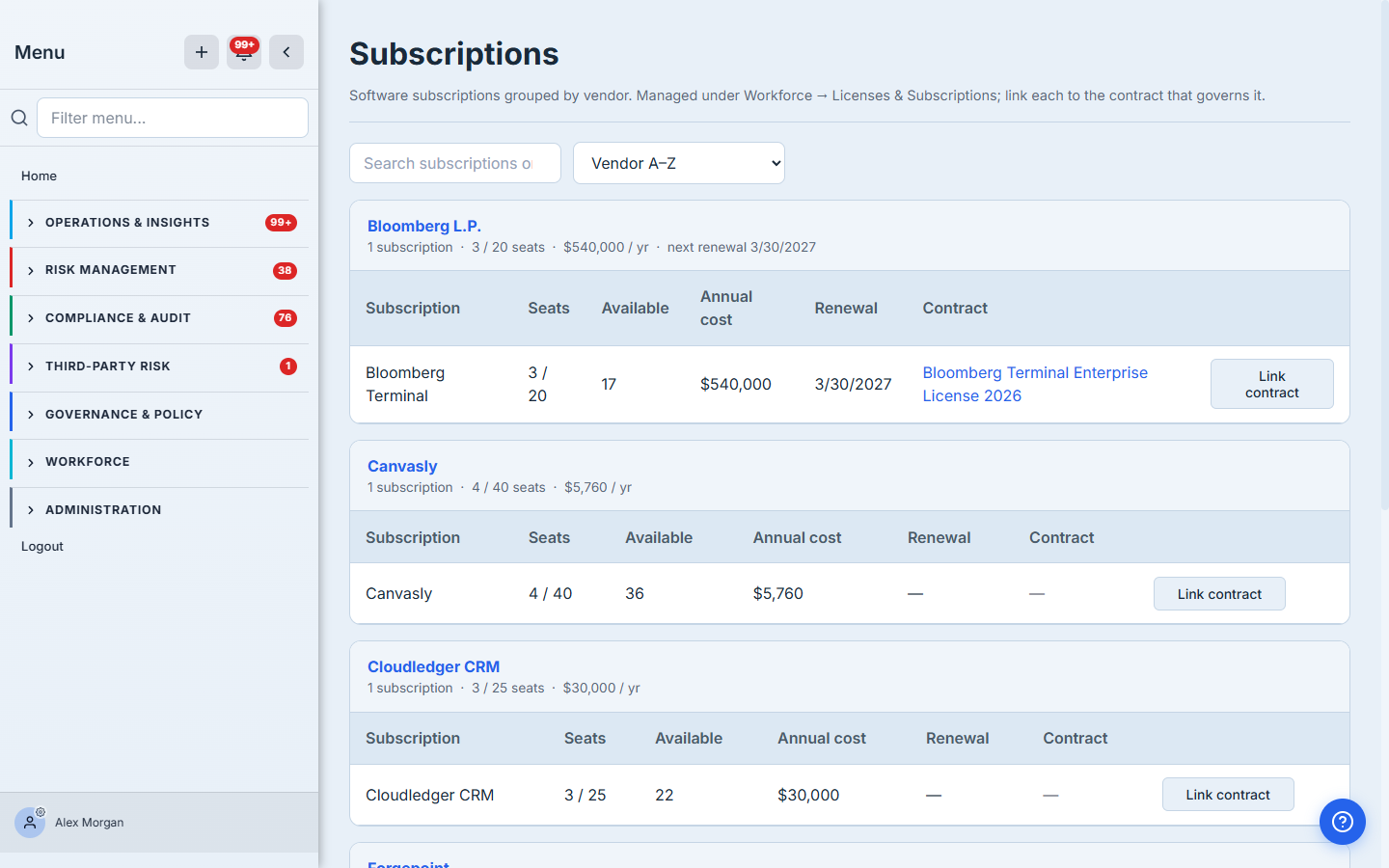Expand the Workforce menu section
Viewport: 1389px width, 868px height.
(160, 462)
